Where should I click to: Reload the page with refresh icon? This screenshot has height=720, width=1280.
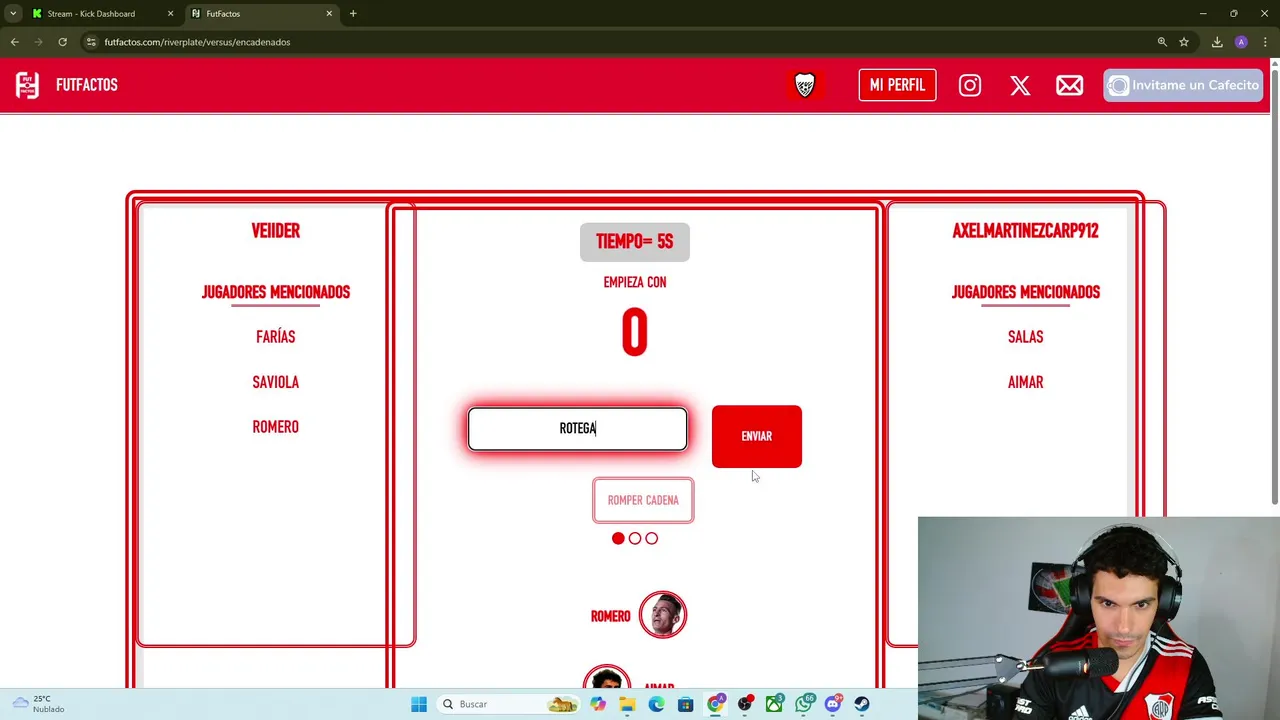(62, 42)
